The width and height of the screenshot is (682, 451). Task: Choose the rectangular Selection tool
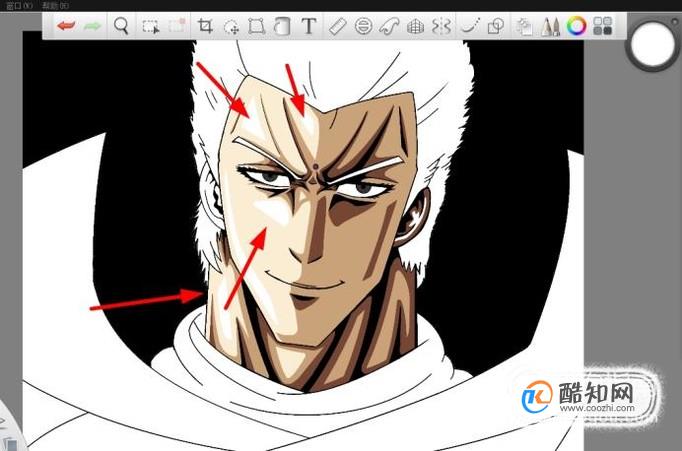pos(150,27)
